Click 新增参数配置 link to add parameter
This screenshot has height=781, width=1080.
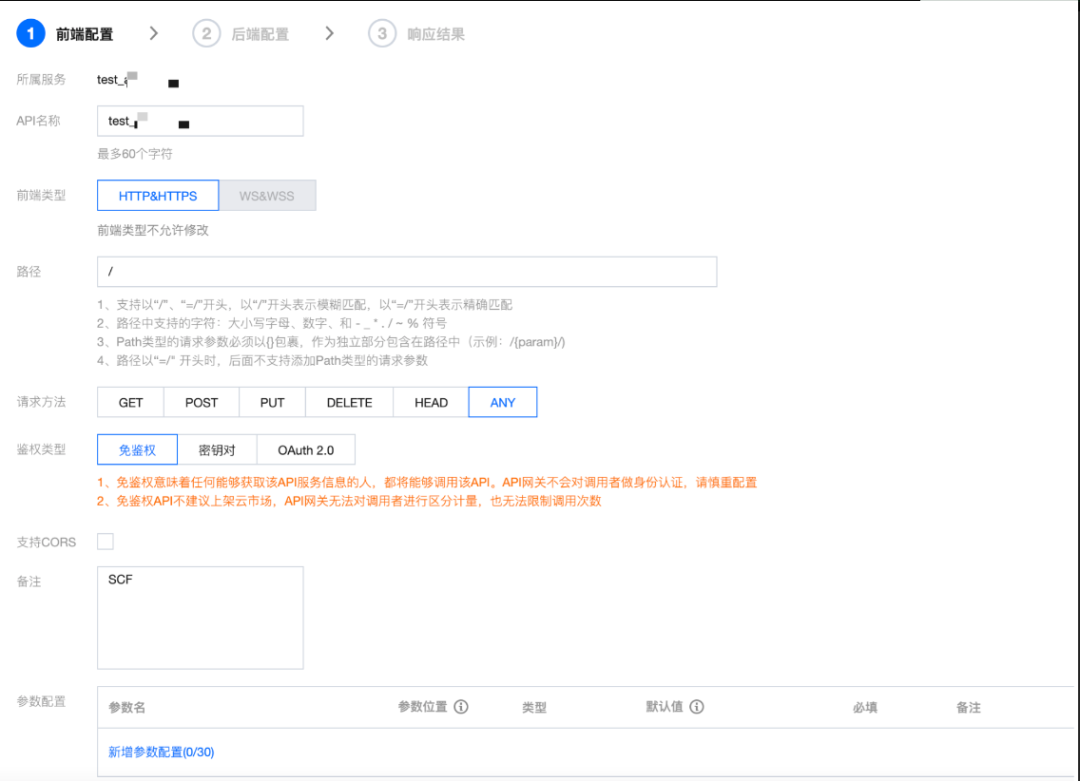click(161, 752)
